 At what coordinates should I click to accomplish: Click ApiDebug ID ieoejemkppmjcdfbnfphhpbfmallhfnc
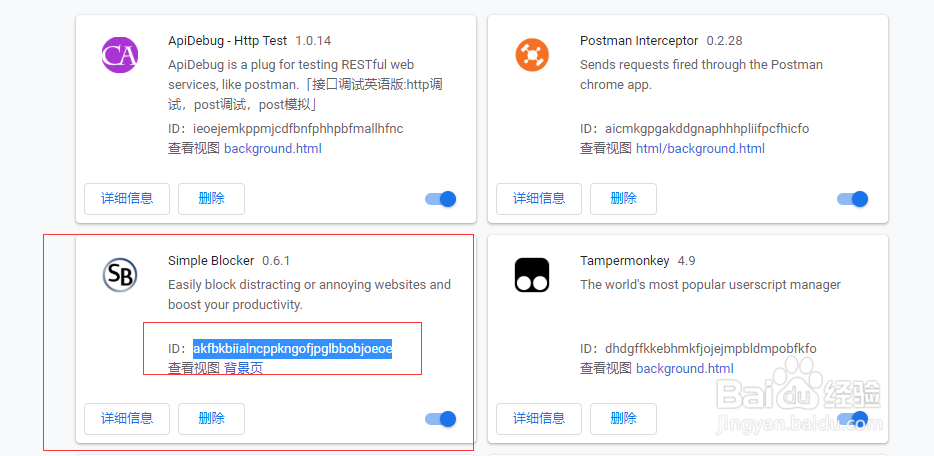[x=298, y=129]
